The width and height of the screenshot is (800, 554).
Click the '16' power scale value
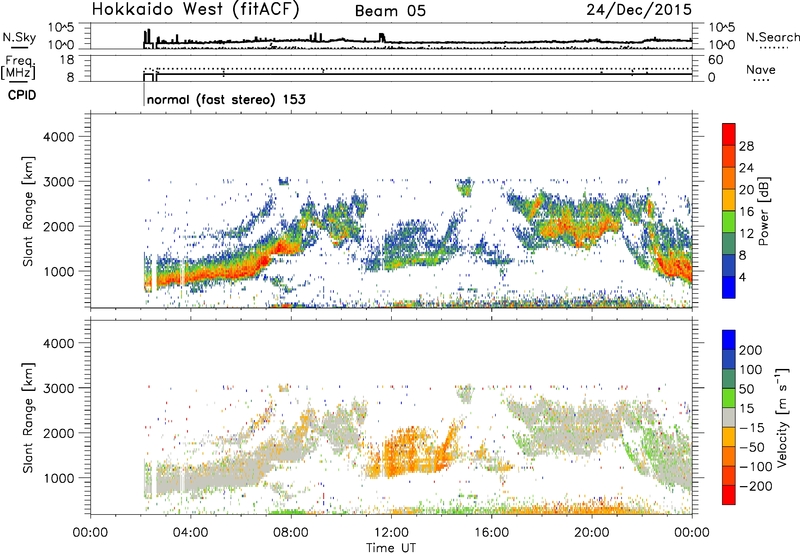click(x=746, y=212)
